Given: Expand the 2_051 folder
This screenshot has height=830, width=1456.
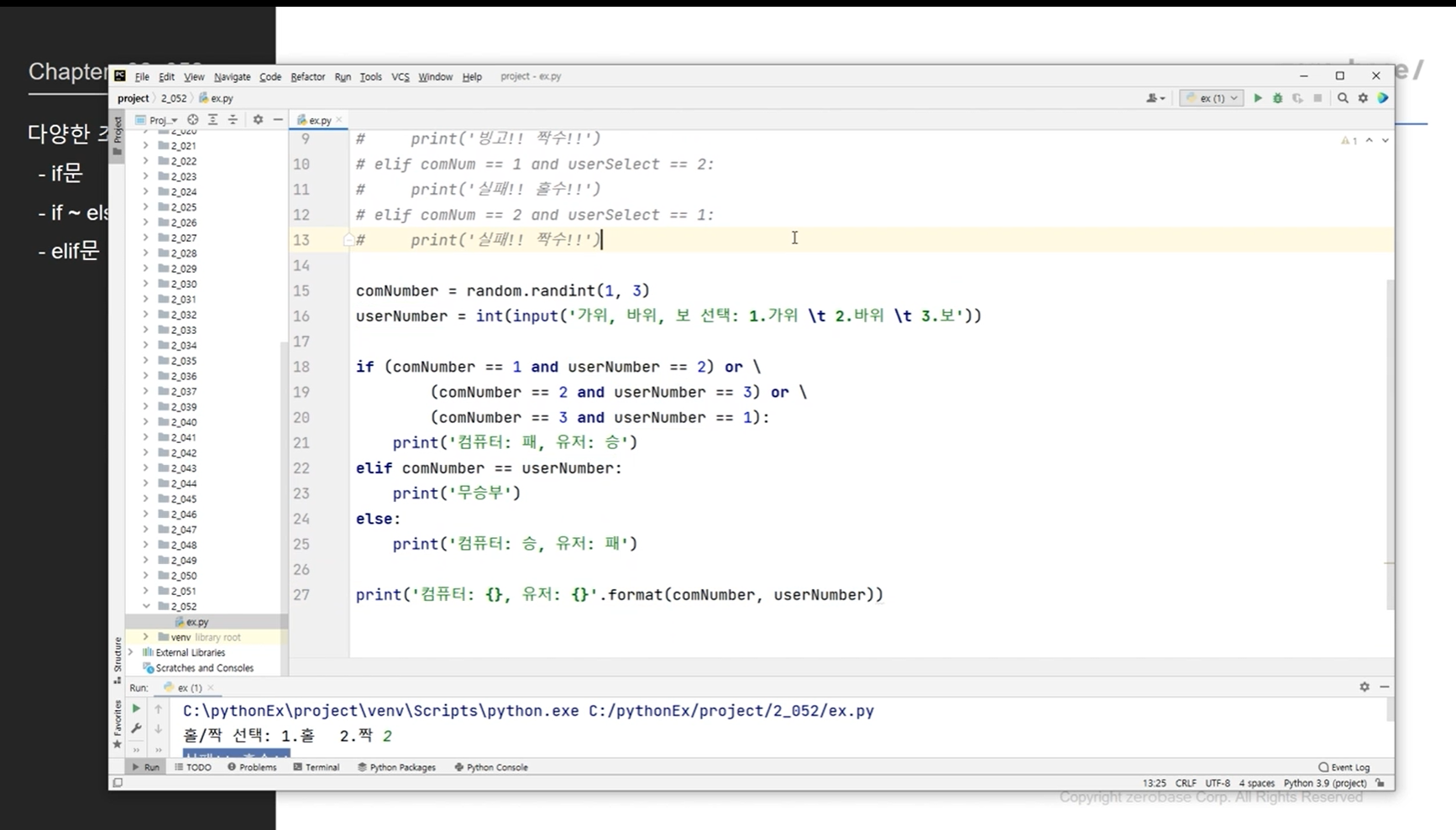Looking at the screenshot, I should [x=146, y=591].
